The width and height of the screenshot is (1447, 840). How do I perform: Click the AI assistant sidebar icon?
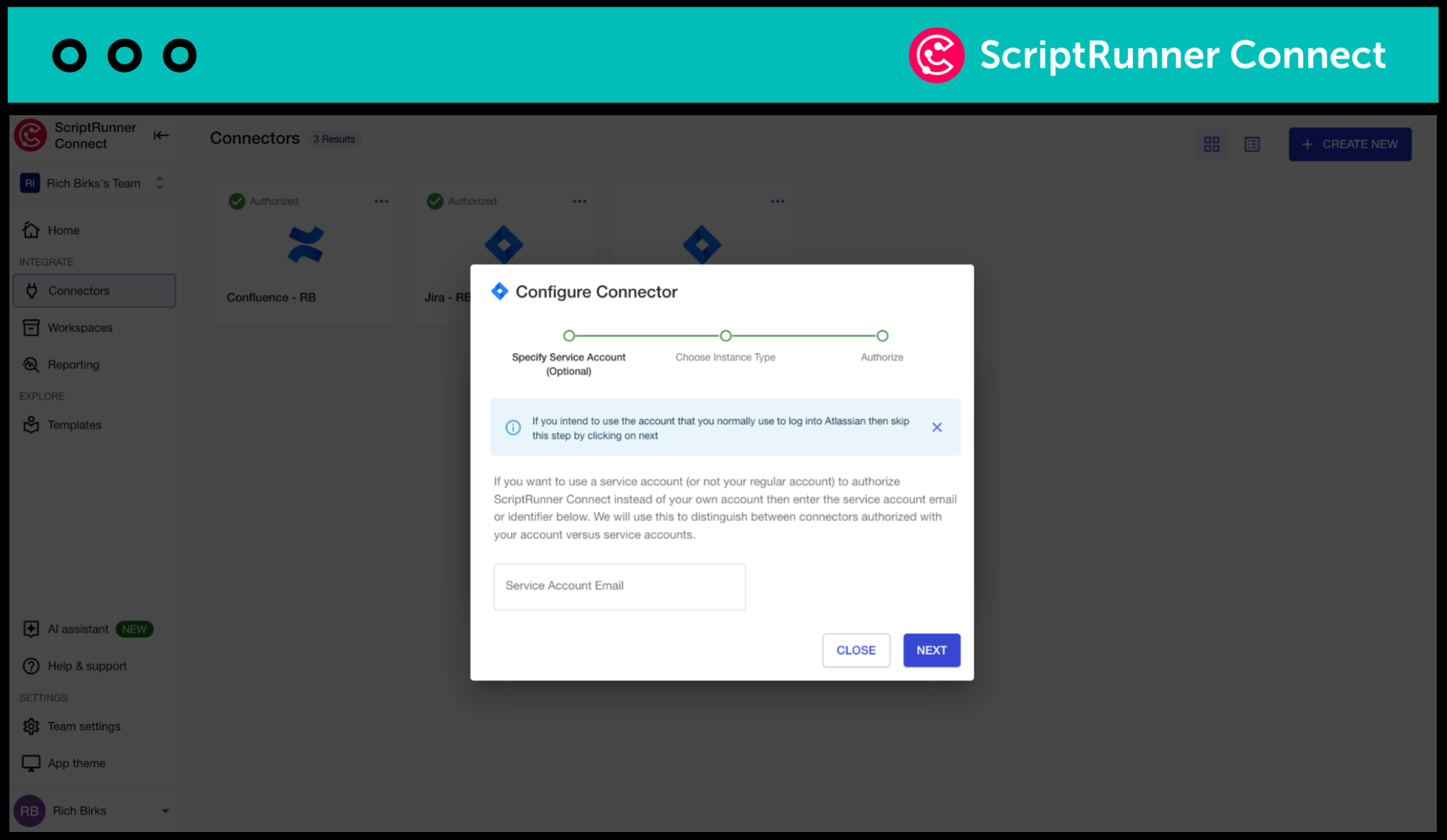(x=31, y=629)
